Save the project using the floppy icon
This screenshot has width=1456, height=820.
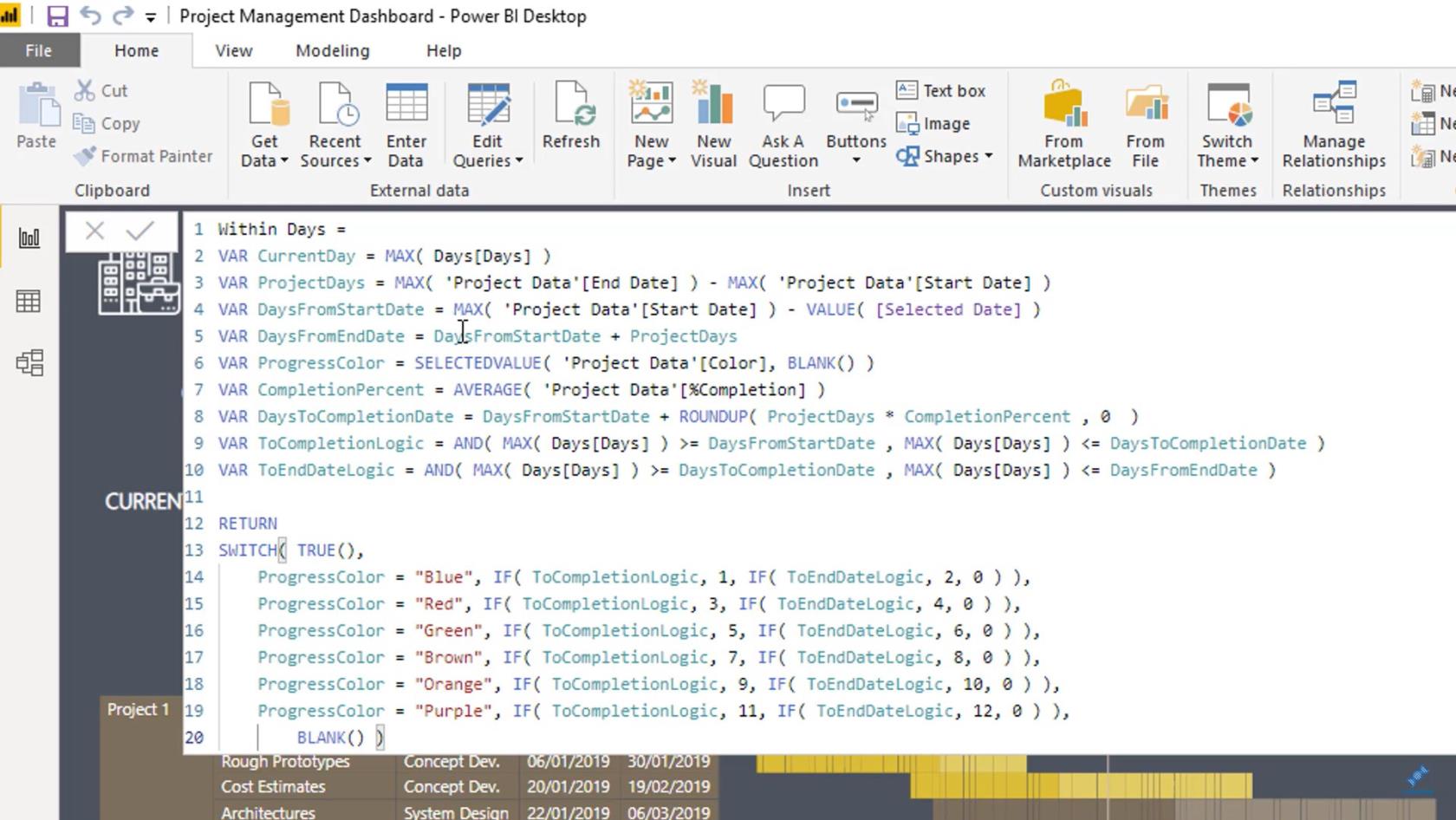coord(57,16)
